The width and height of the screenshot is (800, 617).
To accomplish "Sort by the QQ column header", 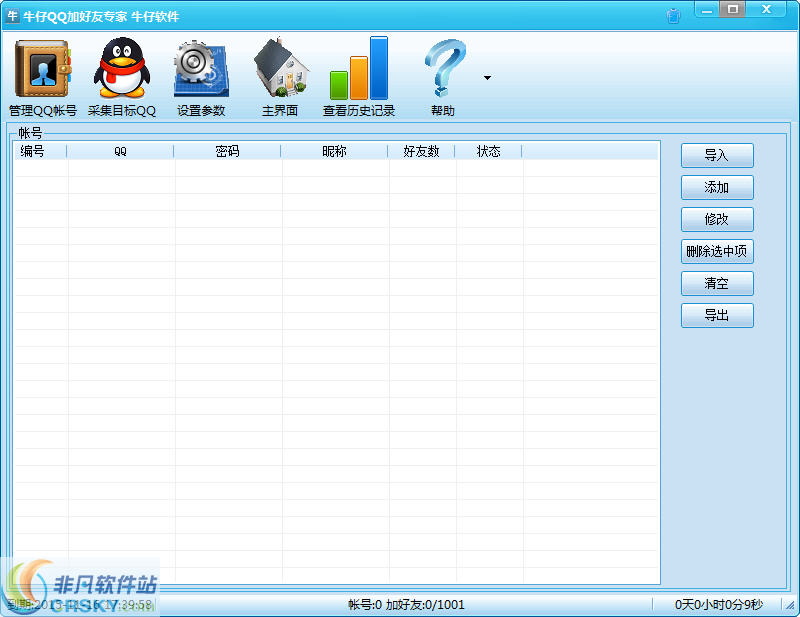I will pos(120,151).
